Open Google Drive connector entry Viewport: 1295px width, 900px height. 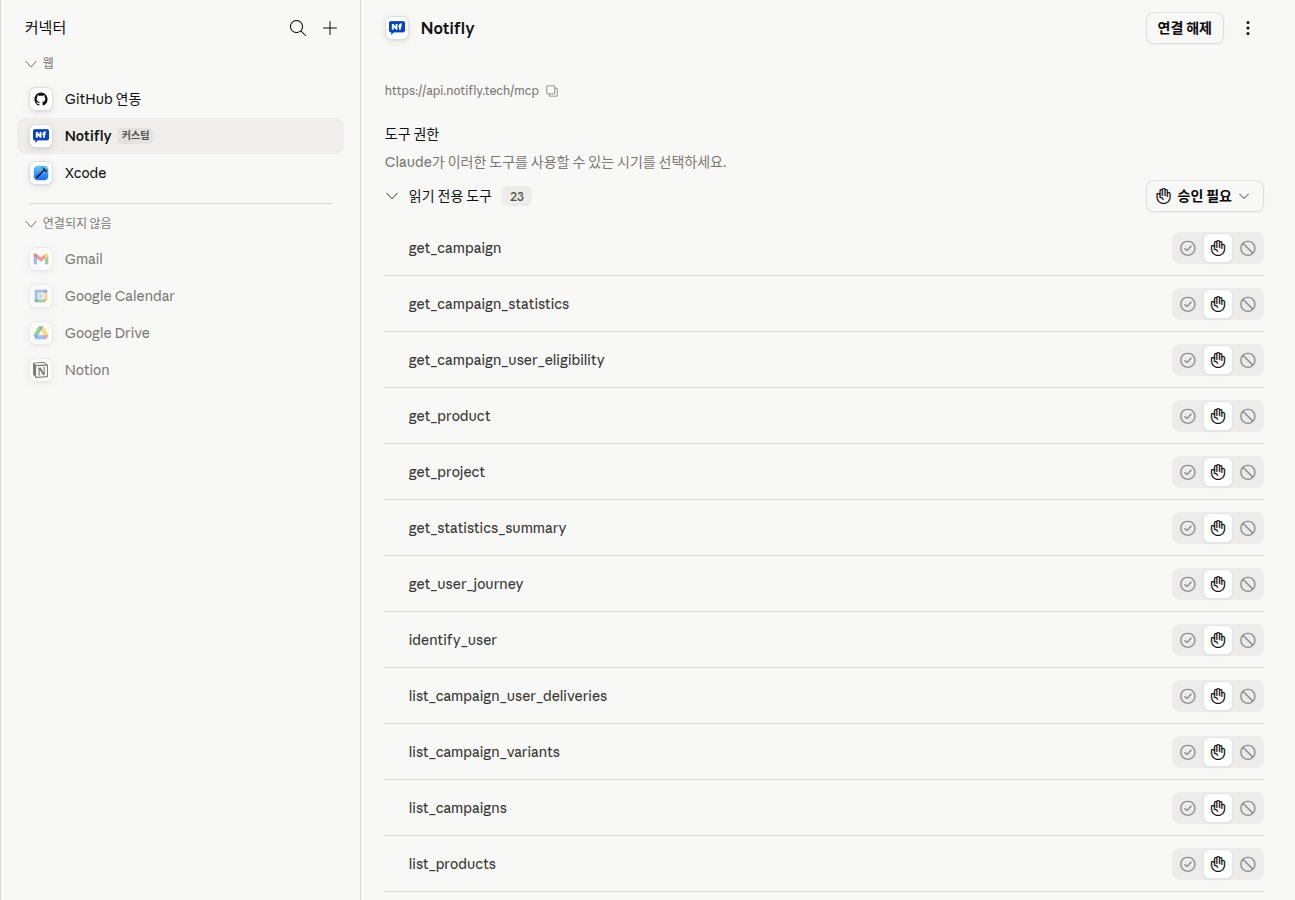[180, 333]
